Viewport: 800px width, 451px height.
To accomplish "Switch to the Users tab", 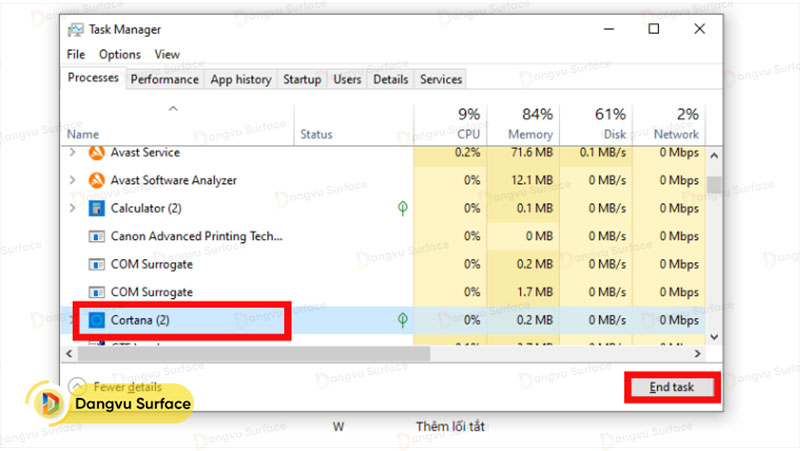I will pyautogui.click(x=347, y=80).
